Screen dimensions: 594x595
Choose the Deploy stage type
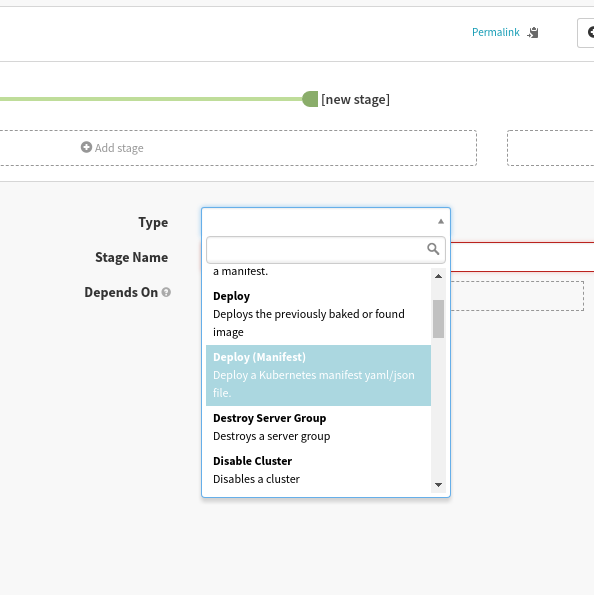pos(318,314)
